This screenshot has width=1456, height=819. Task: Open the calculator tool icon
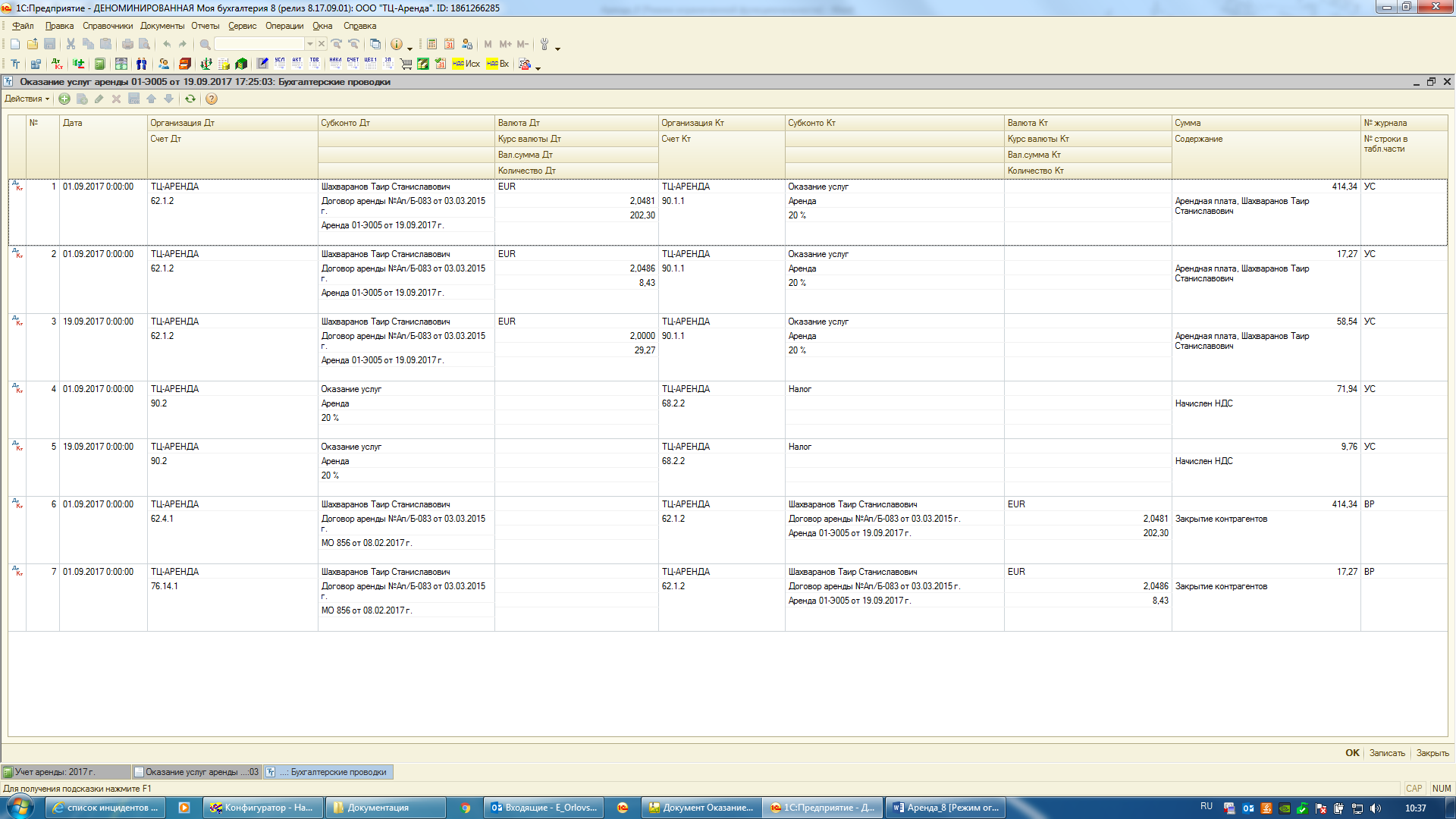(431, 44)
